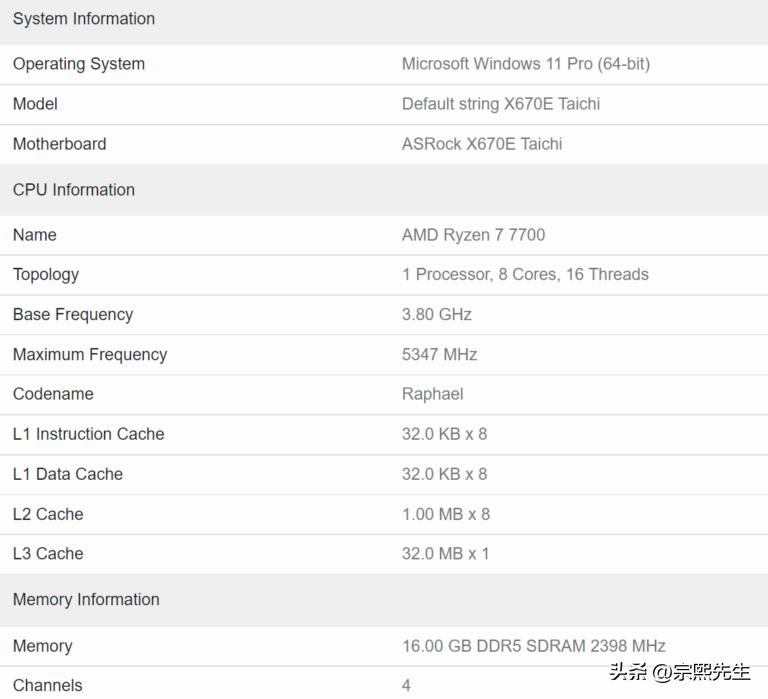Select the '3.80 GHz' value
Screen dimensions: 768x699
click(x=437, y=314)
